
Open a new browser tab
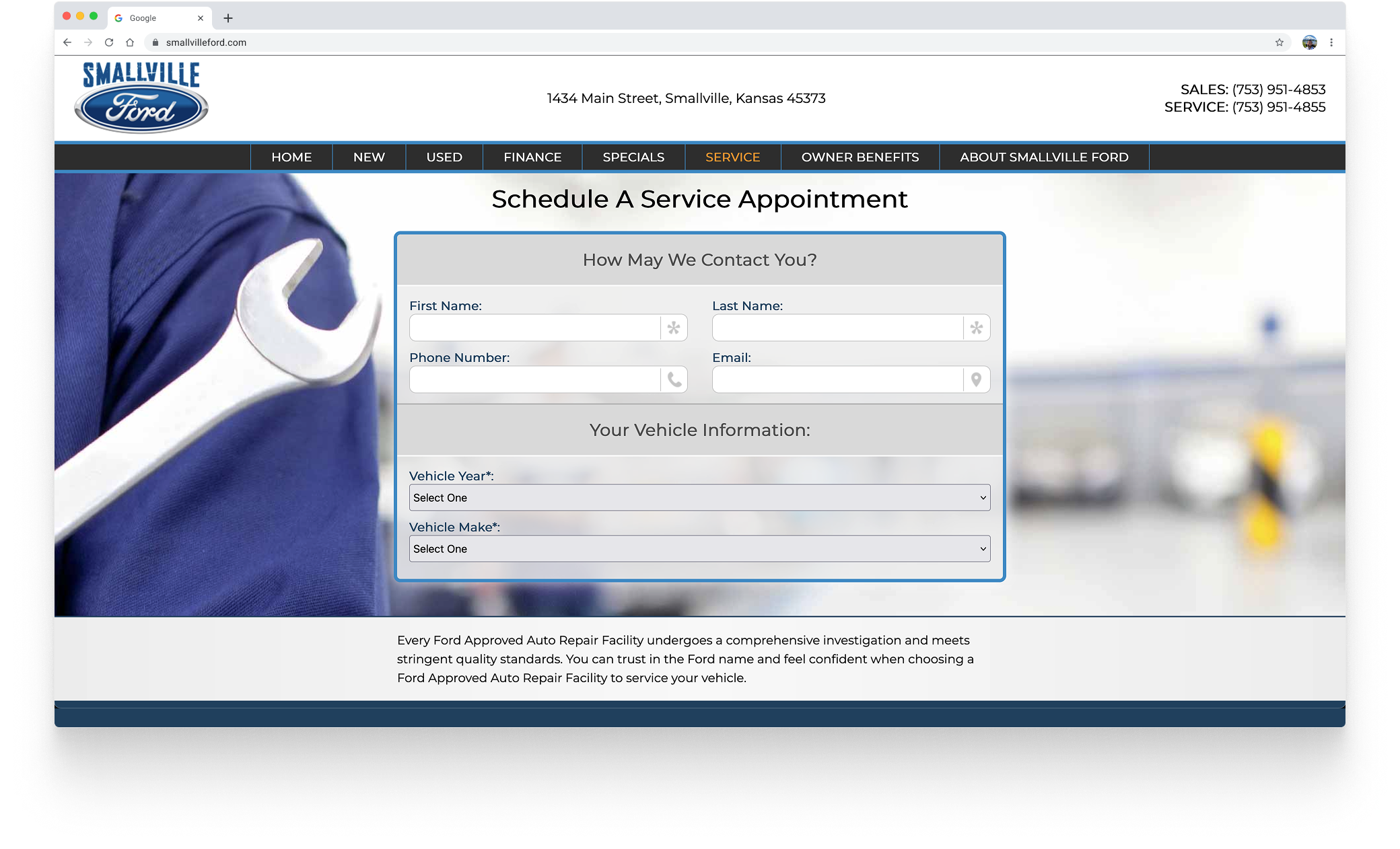(x=228, y=18)
